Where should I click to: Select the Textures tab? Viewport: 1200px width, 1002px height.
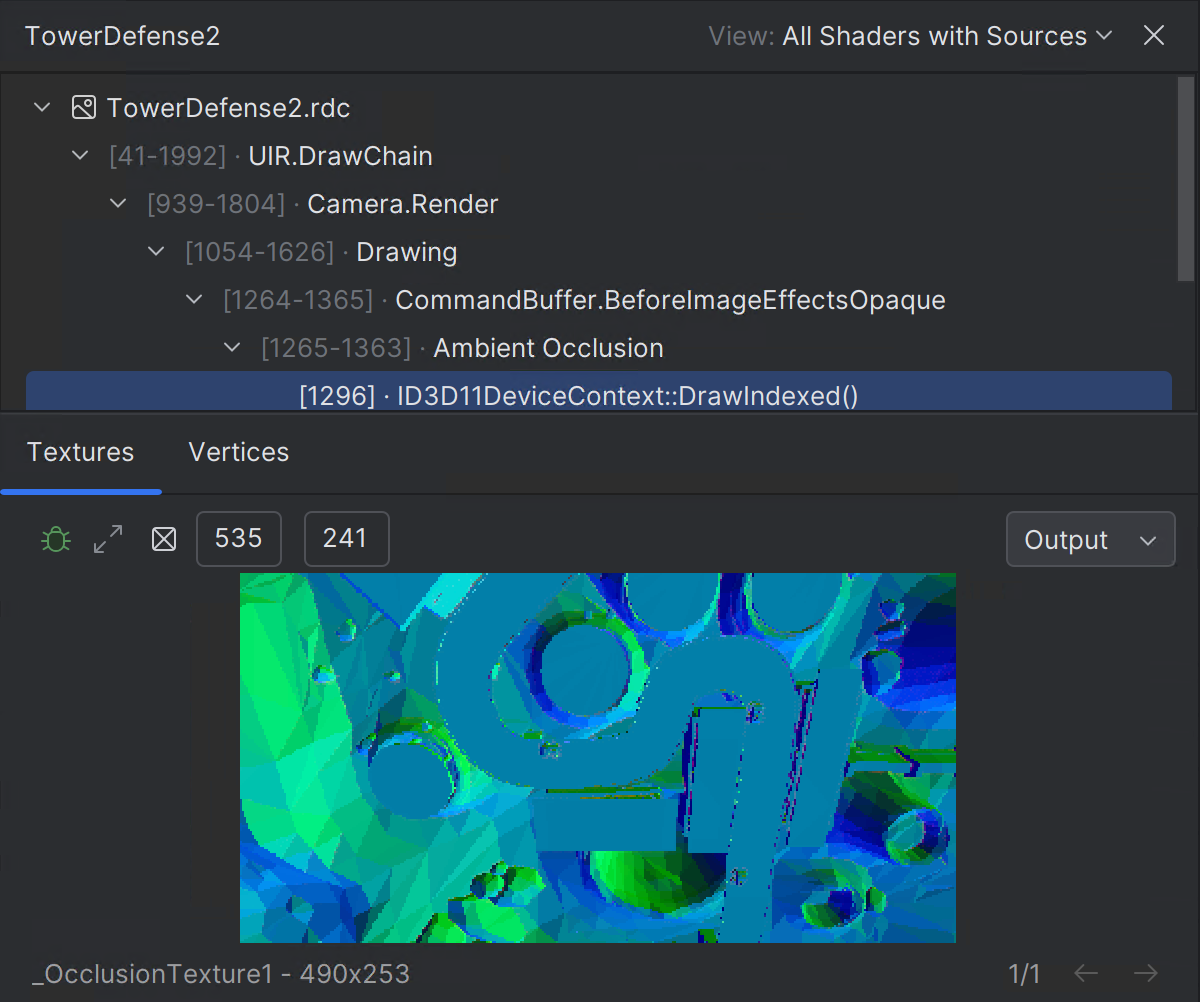tap(80, 452)
